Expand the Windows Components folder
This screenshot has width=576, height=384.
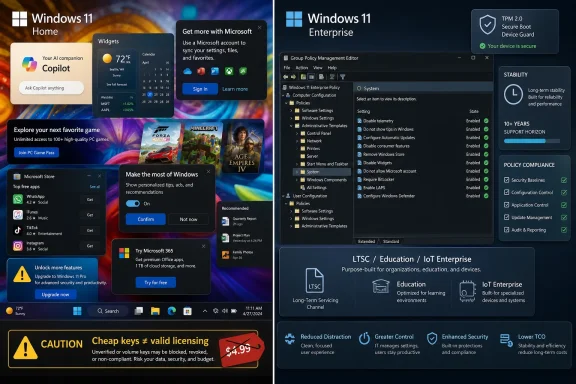click(x=297, y=180)
